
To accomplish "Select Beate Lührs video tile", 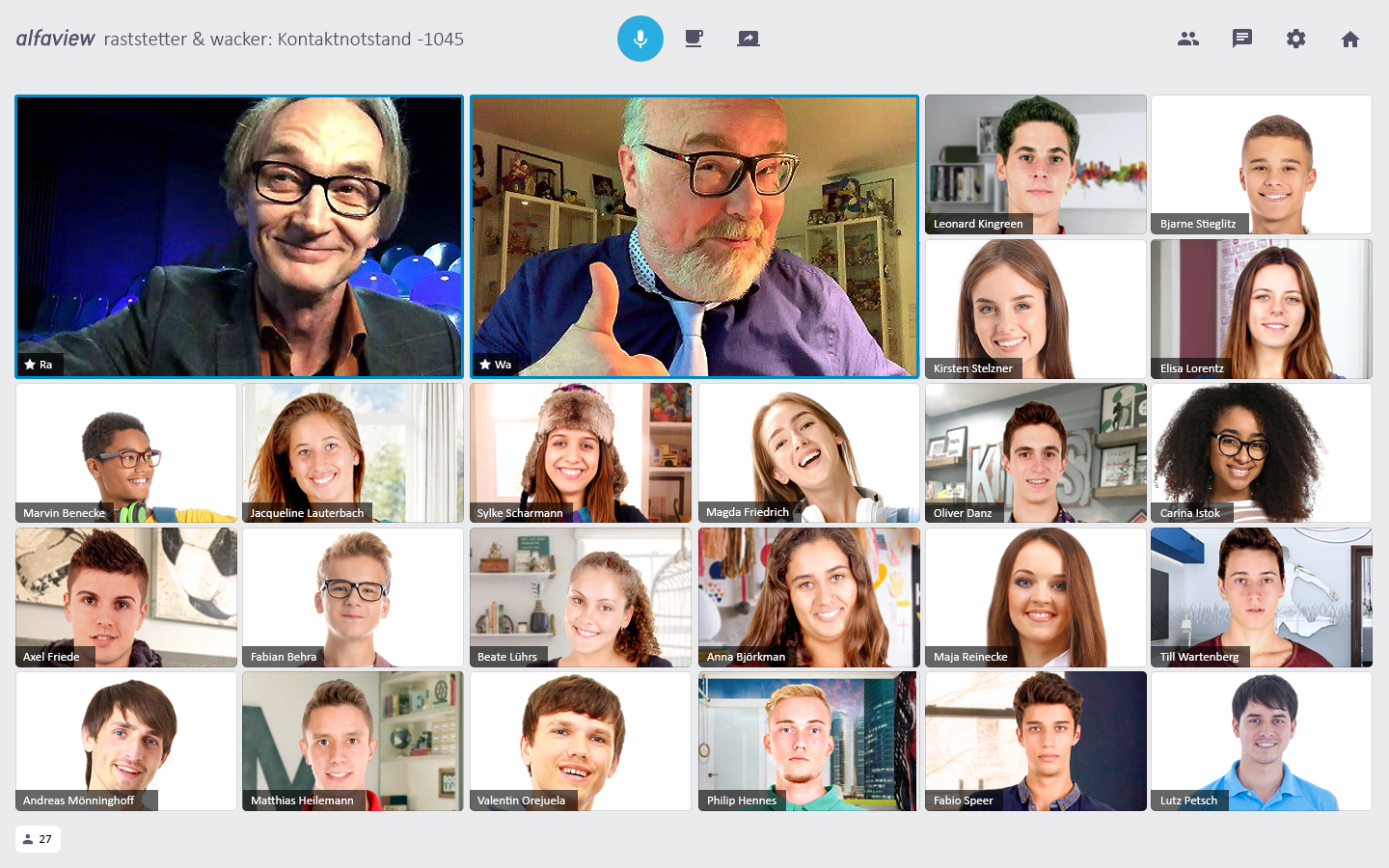I will pyautogui.click(x=581, y=597).
